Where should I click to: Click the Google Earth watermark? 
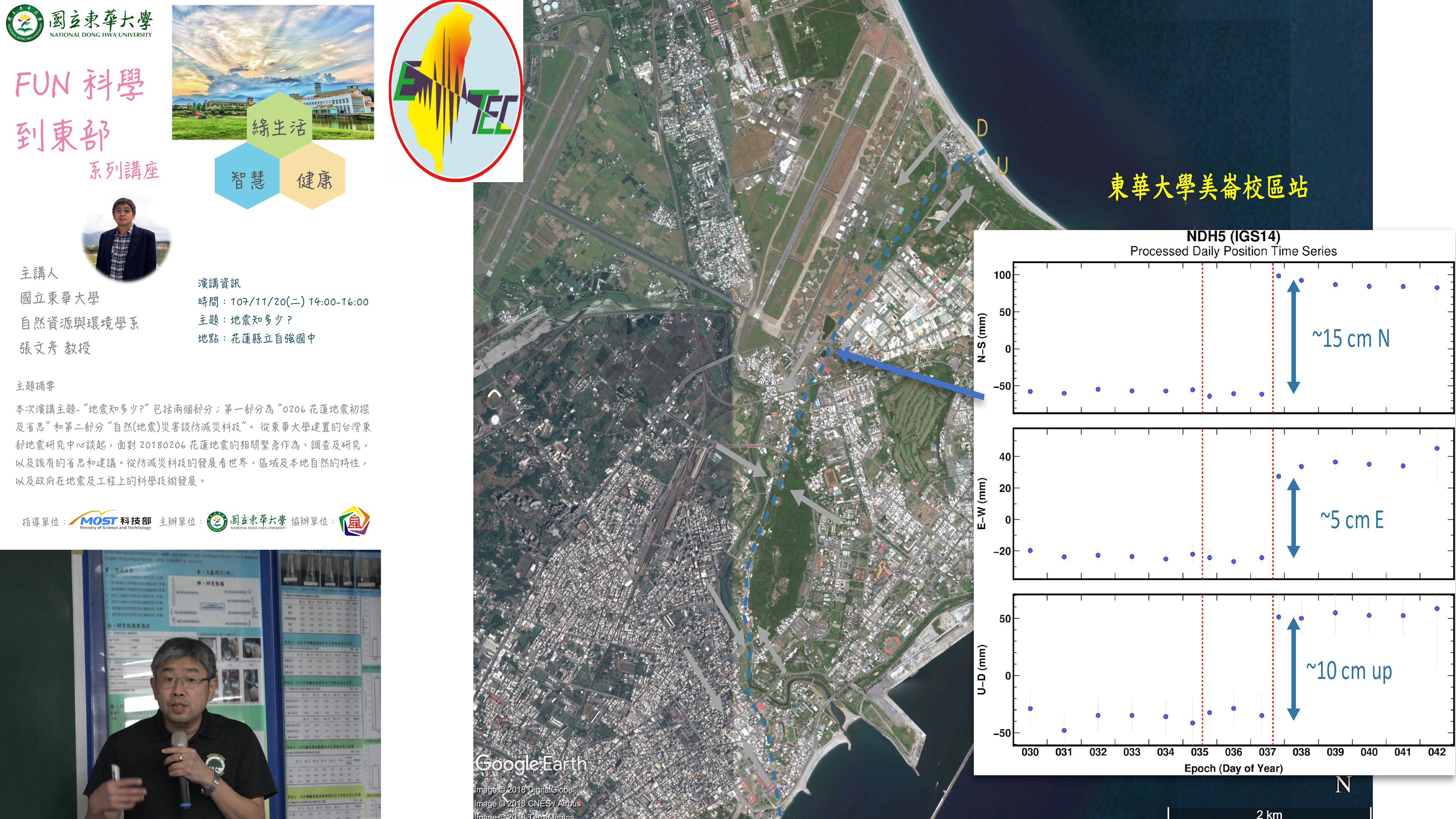(x=531, y=764)
